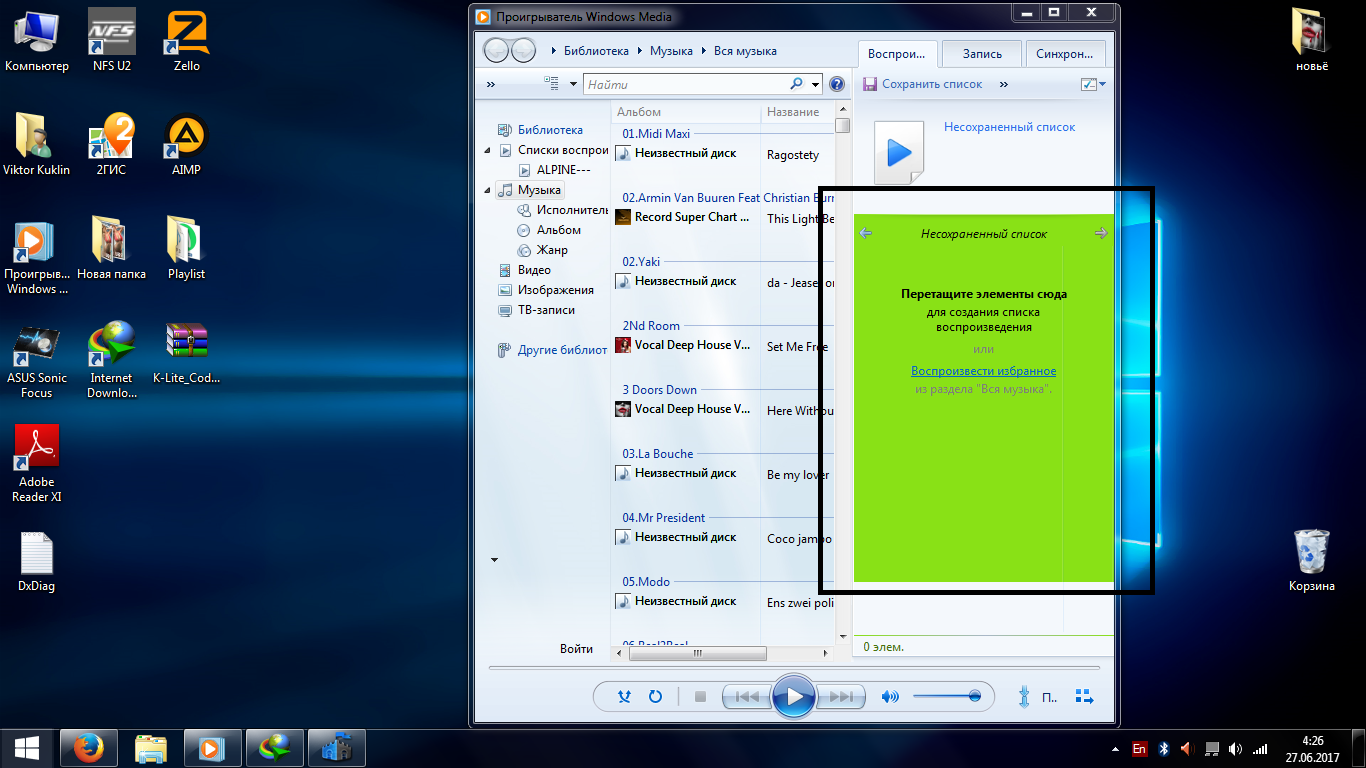Click the search magnifier icon

point(797,85)
